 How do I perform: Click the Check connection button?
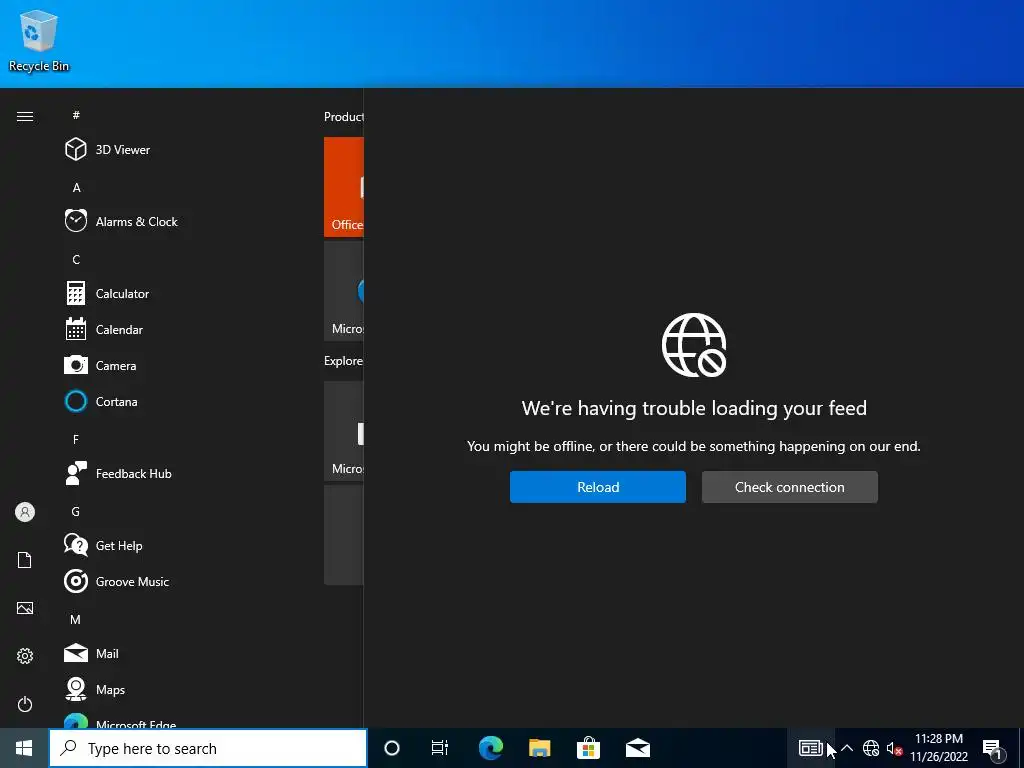790,487
